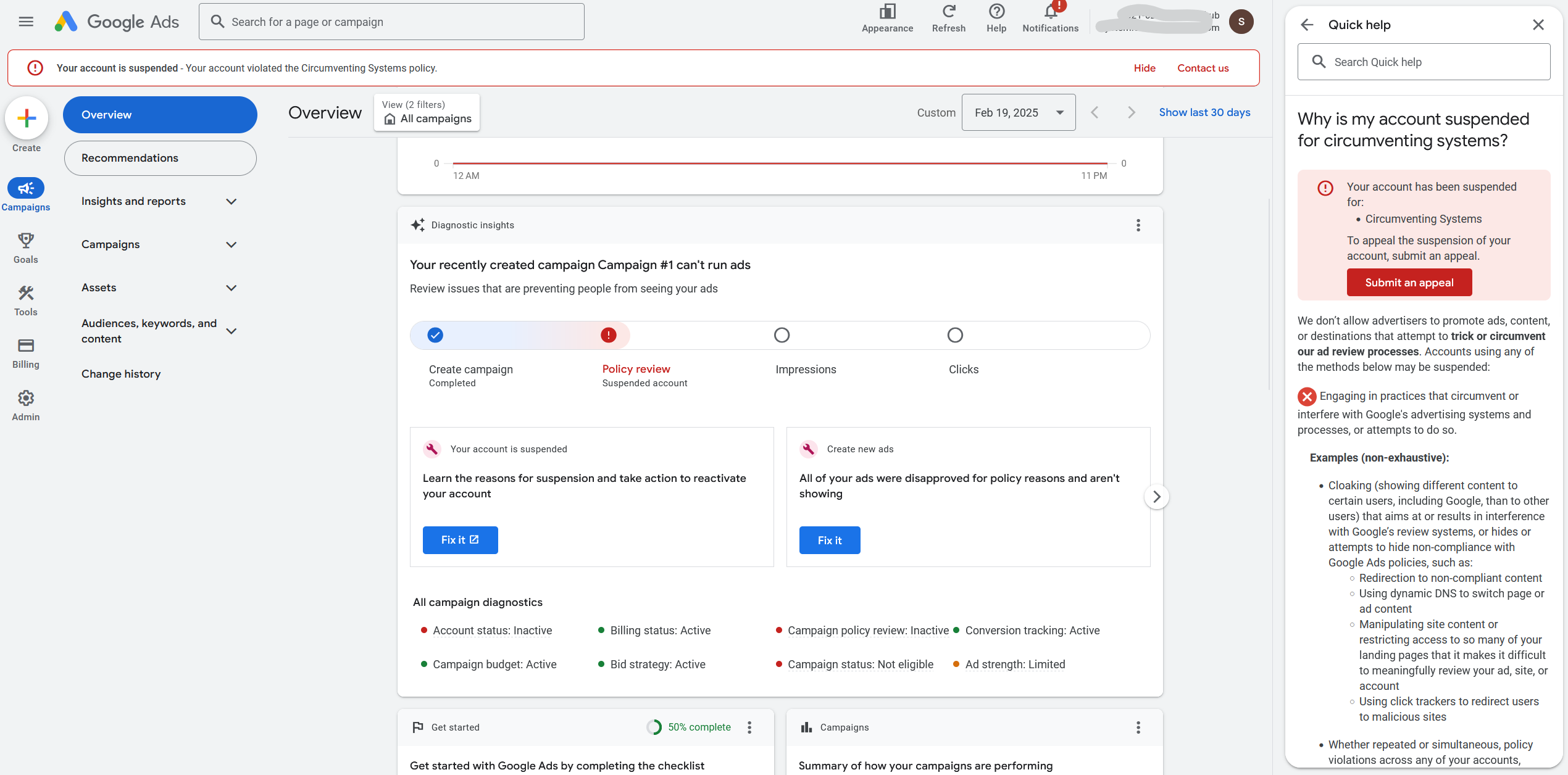Click Fix it for Create new ads

[x=830, y=540]
